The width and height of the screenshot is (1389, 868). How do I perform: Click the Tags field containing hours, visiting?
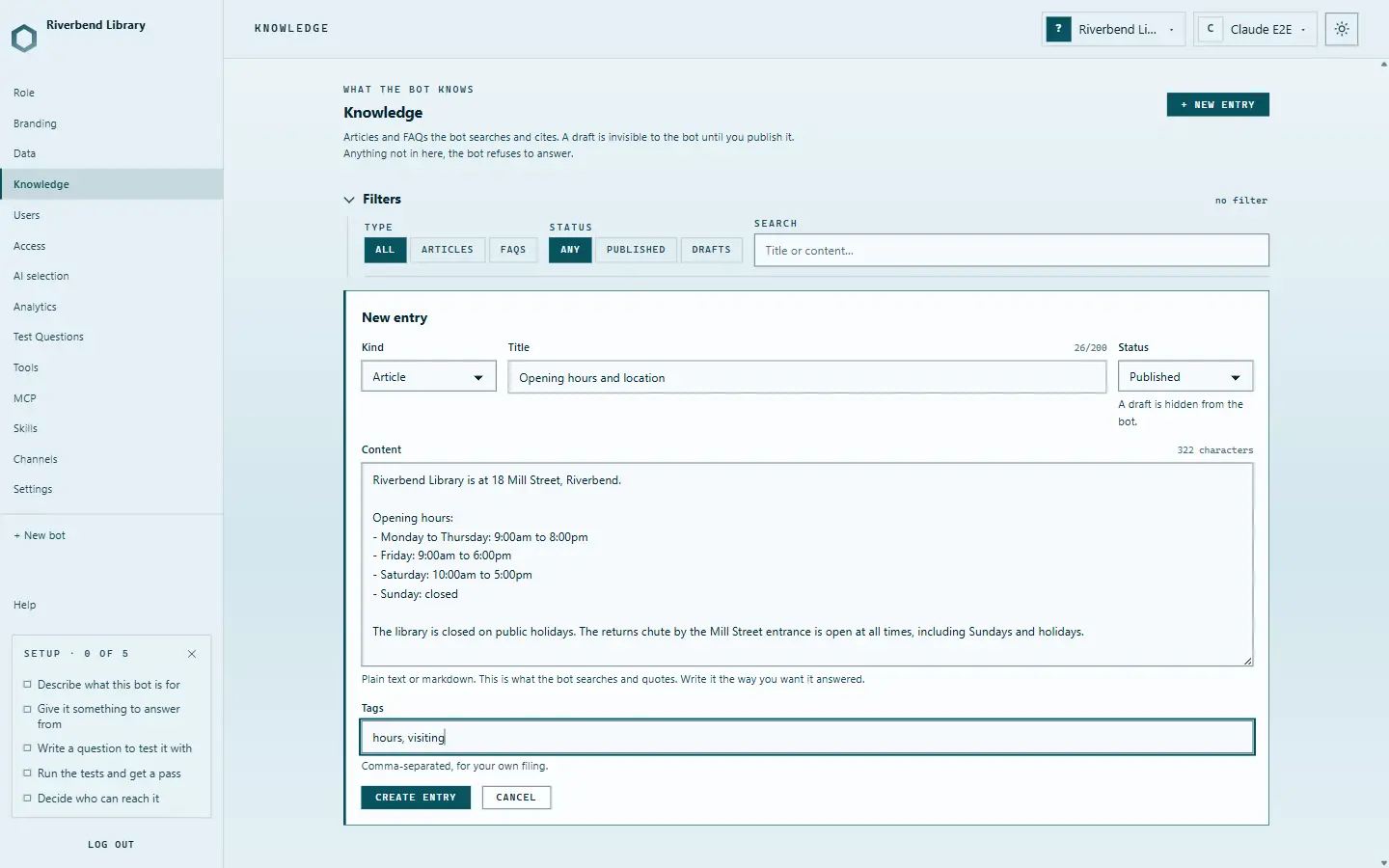click(807, 737)
